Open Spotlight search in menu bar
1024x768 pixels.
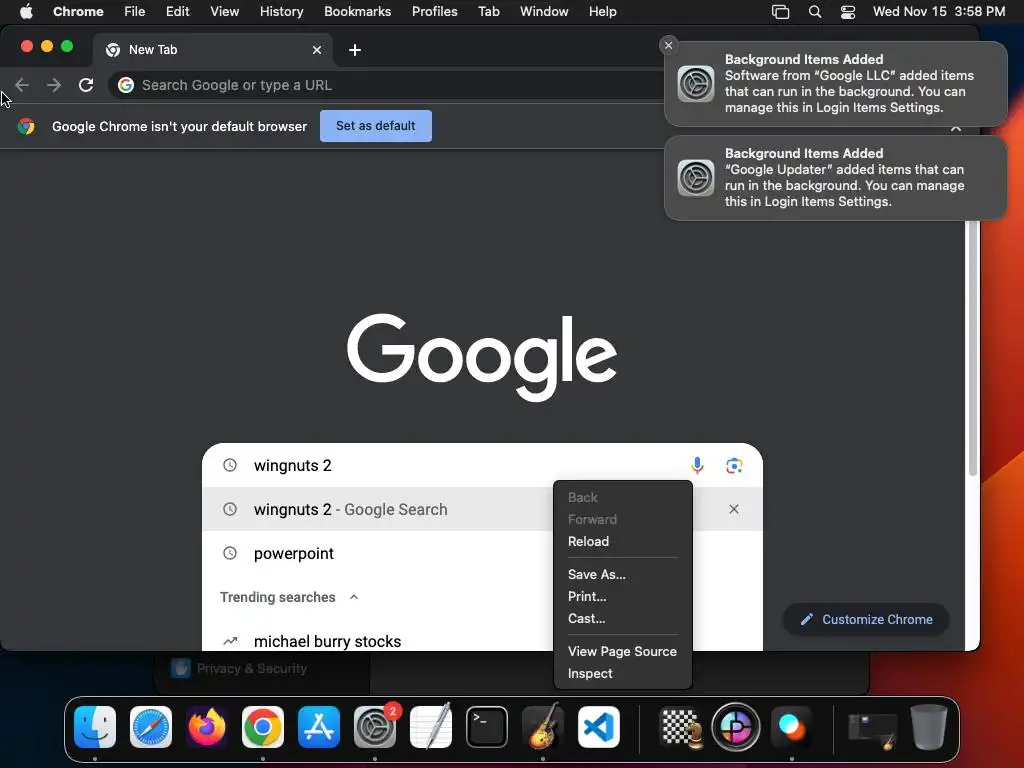pyautogui.click(x=814, y=11)
